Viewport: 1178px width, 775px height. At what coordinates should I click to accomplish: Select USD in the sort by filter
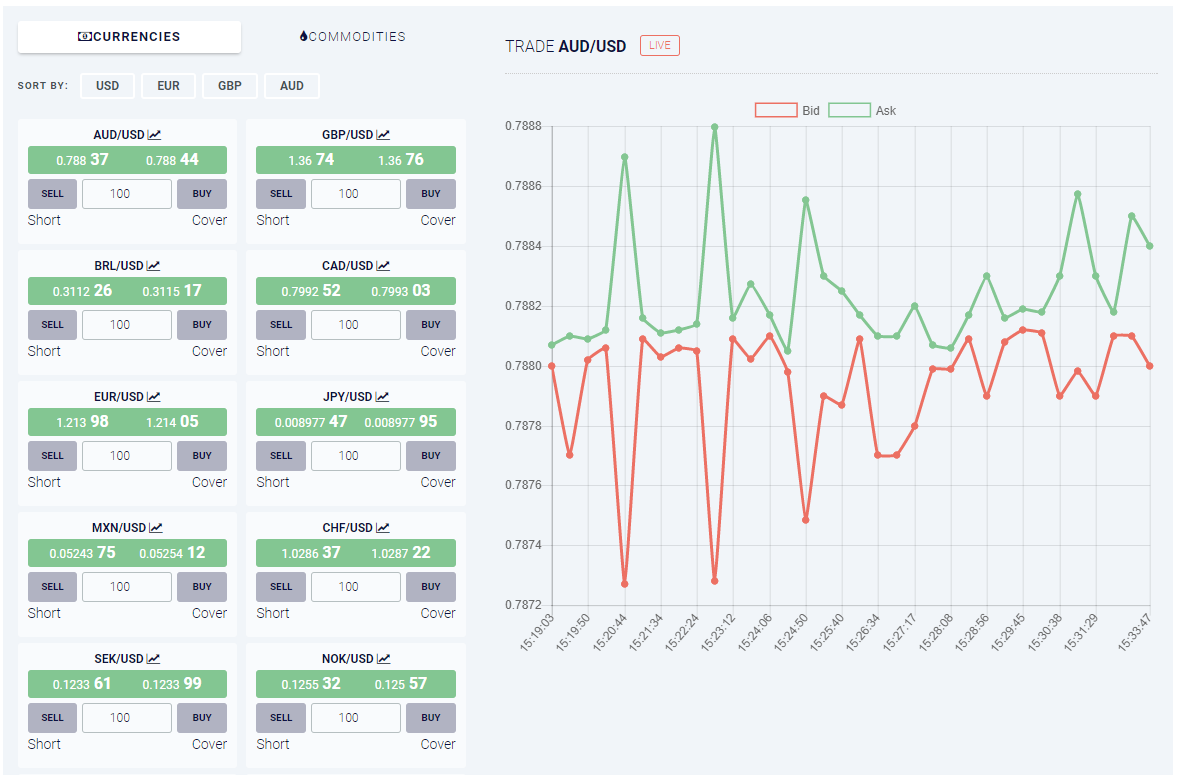pyautogui.click(x=107, y=86)
